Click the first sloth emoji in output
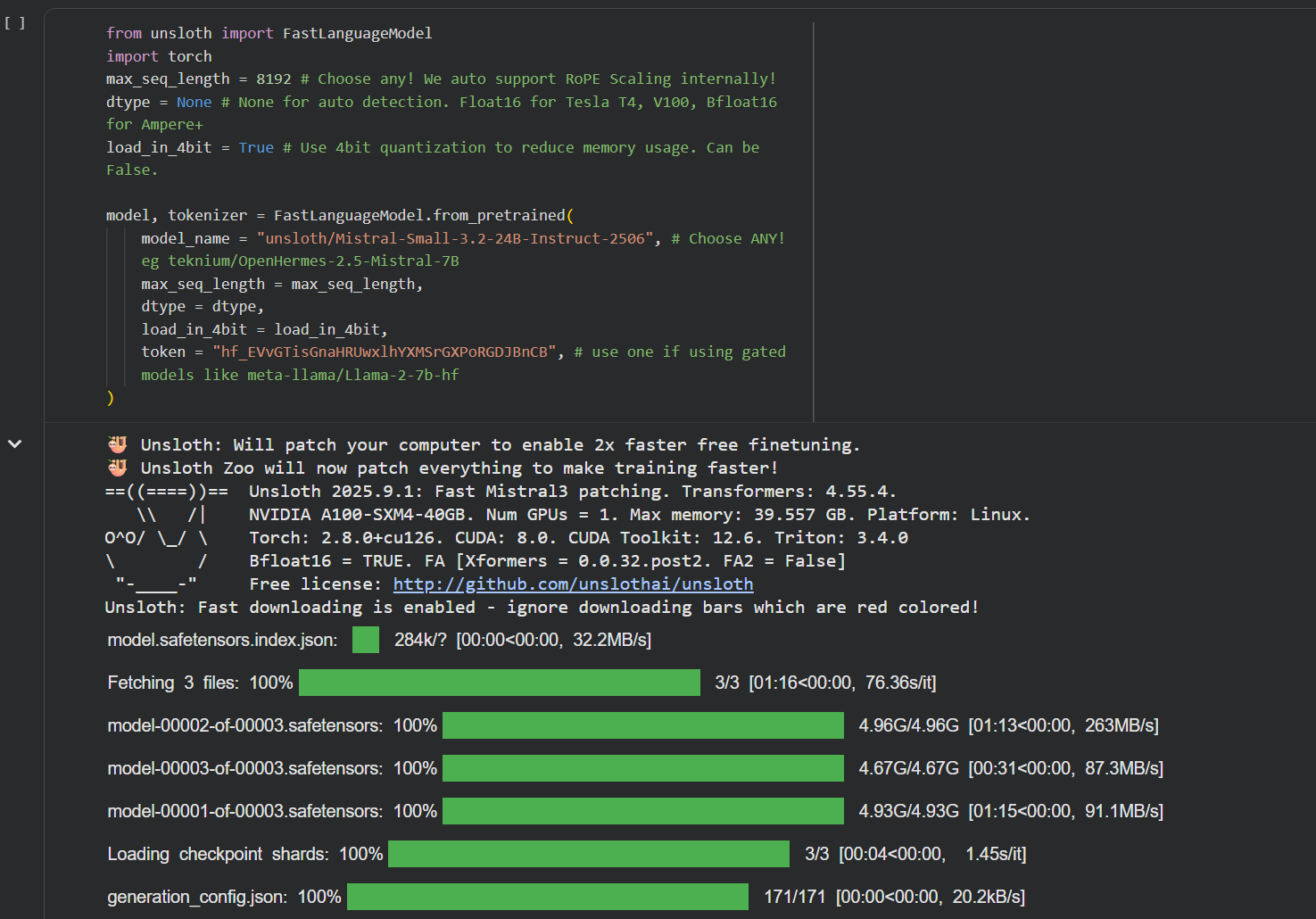This screenshot has height=919, width=1316. click(117, 444)
